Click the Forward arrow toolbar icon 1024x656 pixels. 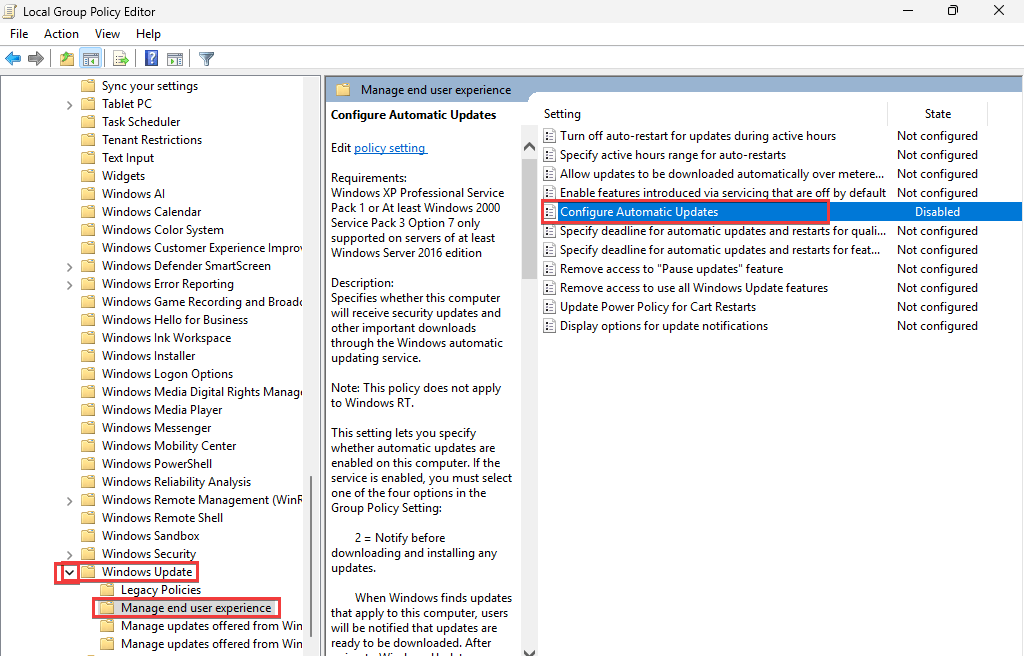tap(36, 59)
